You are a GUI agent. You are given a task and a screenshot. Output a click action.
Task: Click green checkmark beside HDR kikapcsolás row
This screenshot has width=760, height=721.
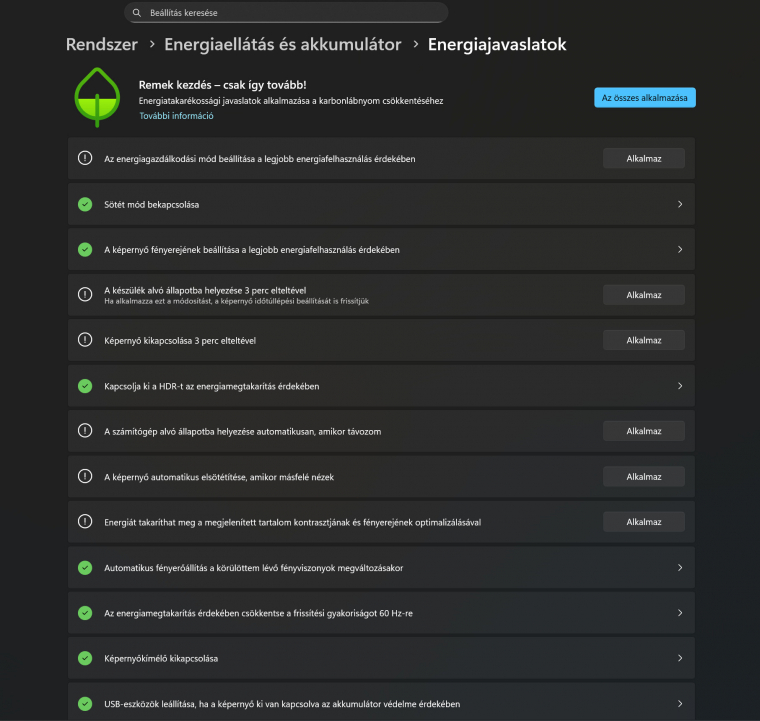tap(85, 385)
